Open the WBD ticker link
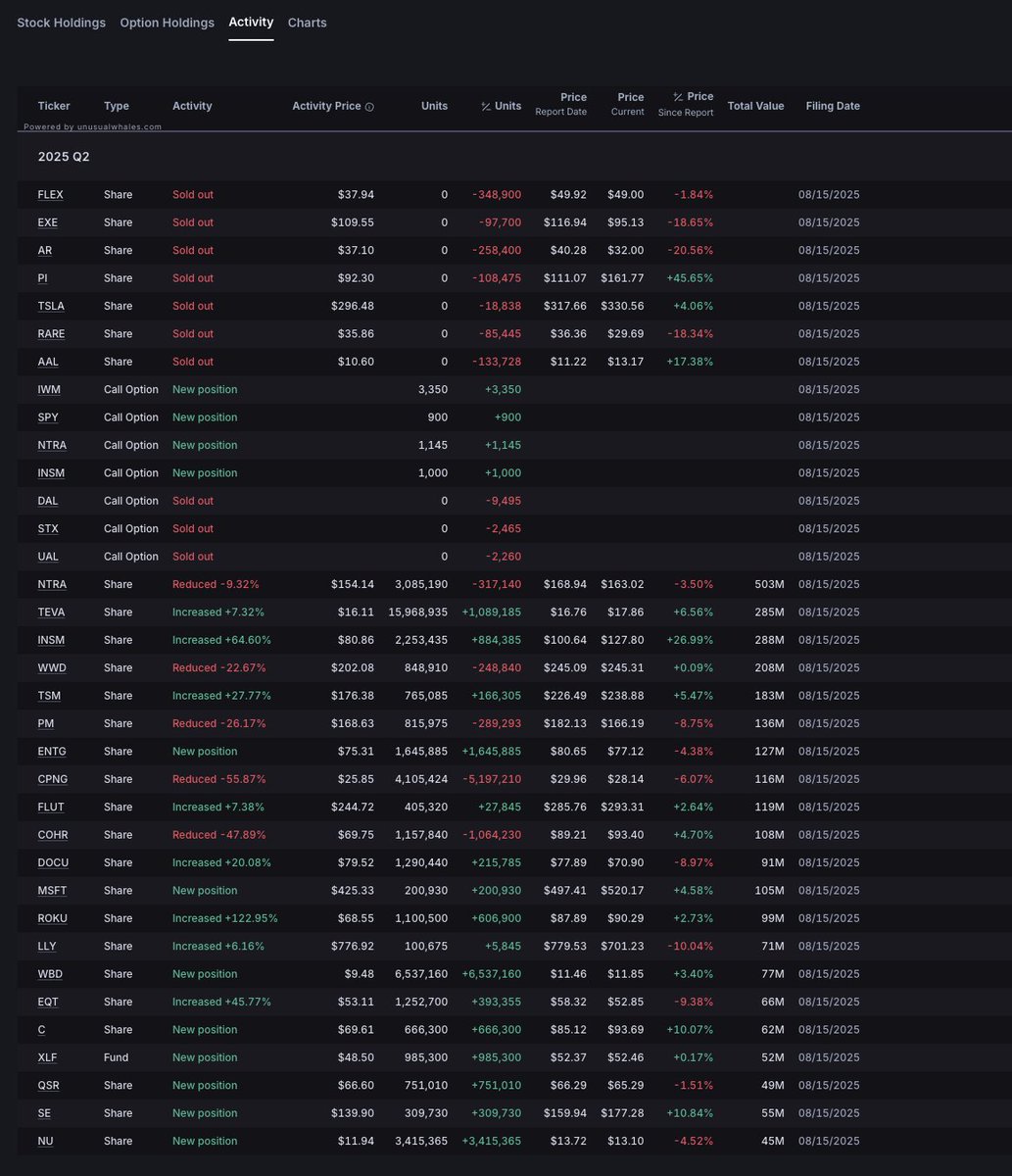This screenshot has width=1012, height=1176. coord(50,974)
